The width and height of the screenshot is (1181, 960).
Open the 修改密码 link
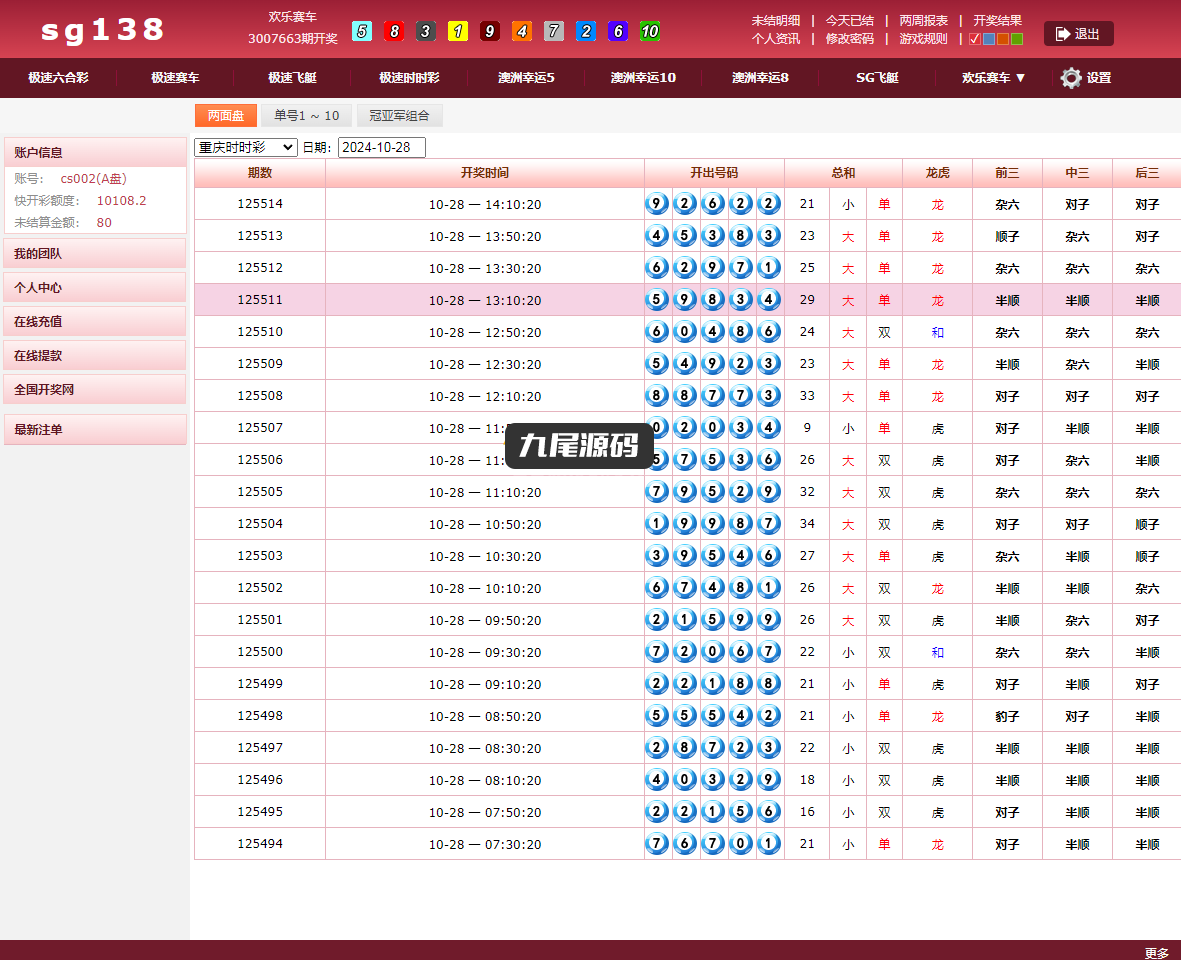coord(850,39)
